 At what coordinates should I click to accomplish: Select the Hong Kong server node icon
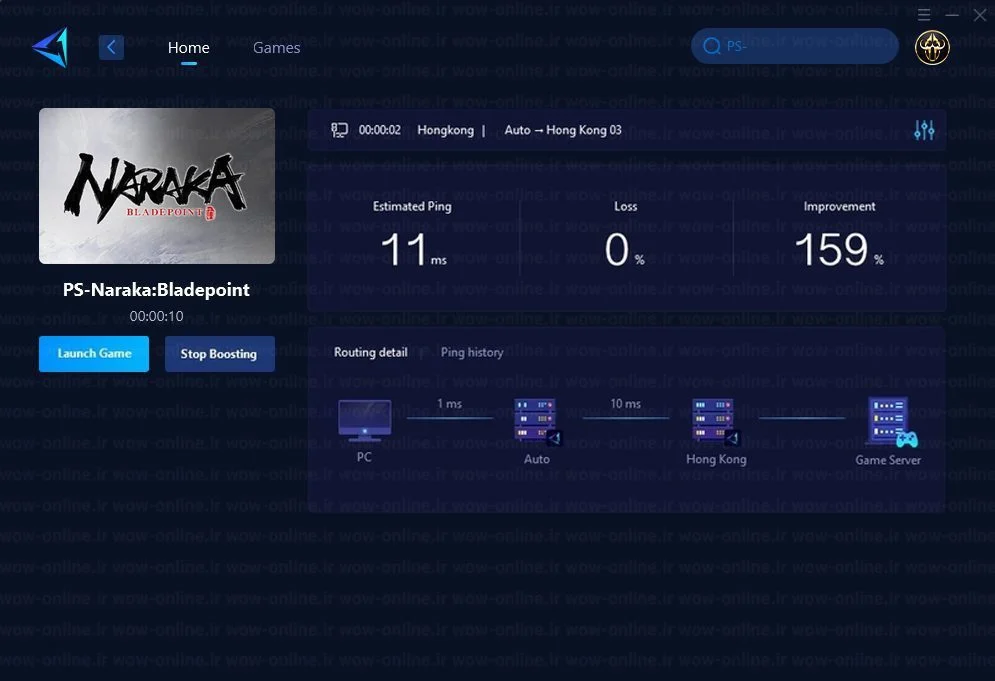click(716, 421)
